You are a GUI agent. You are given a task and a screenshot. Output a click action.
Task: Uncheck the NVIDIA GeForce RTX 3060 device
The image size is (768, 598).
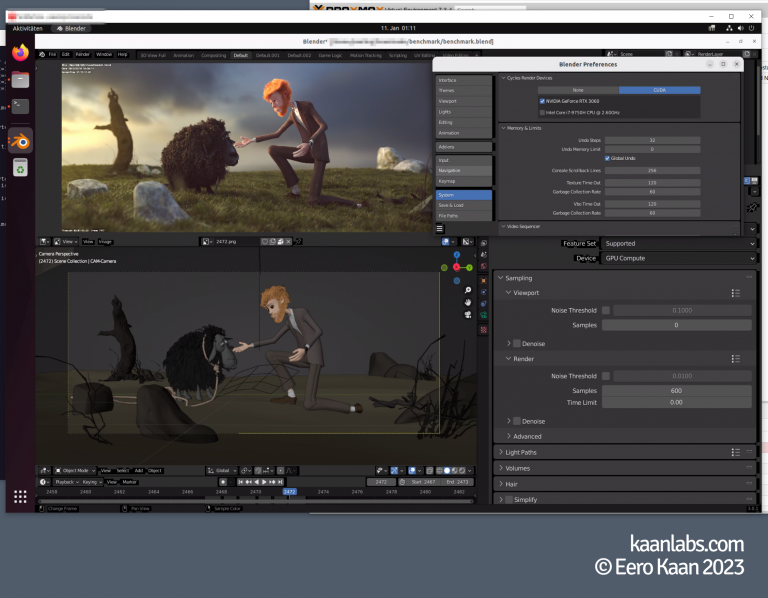542,101
